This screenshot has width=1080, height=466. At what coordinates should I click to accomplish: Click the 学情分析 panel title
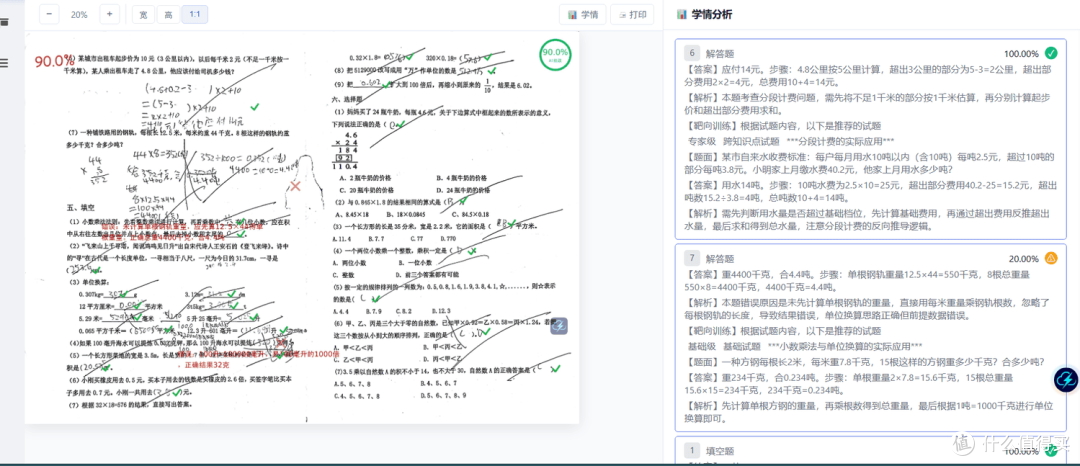tap(712, 14)
